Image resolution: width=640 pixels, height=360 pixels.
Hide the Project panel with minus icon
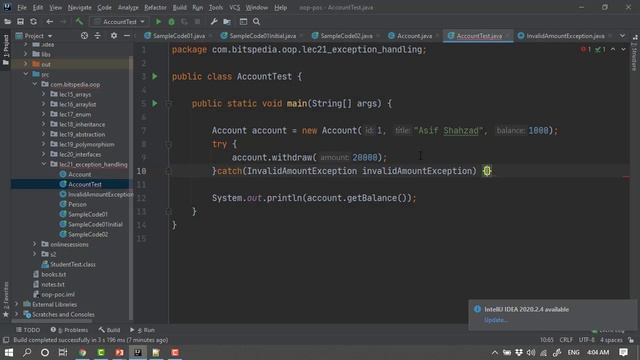pyautogui.click(x=127, y=36)
